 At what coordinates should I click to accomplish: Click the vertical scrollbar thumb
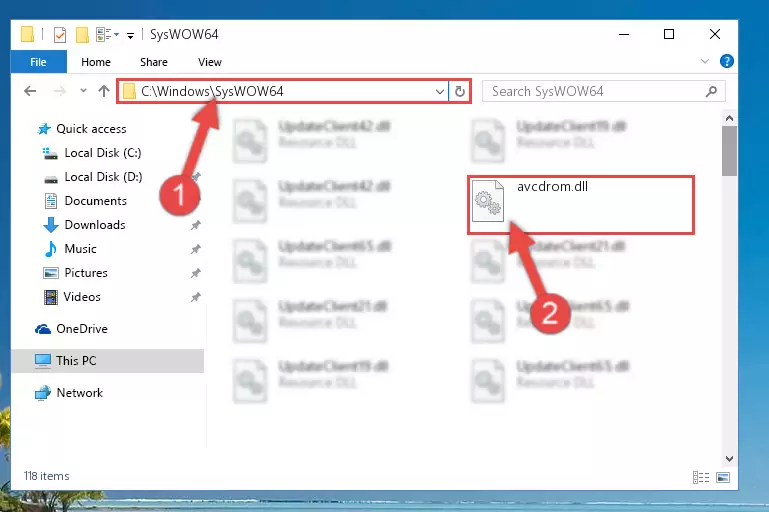(729, 151)
